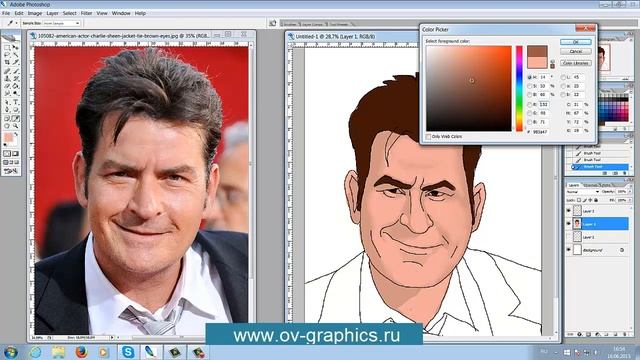Open the Window menu

pyautogui.click(x=121, y=13)
